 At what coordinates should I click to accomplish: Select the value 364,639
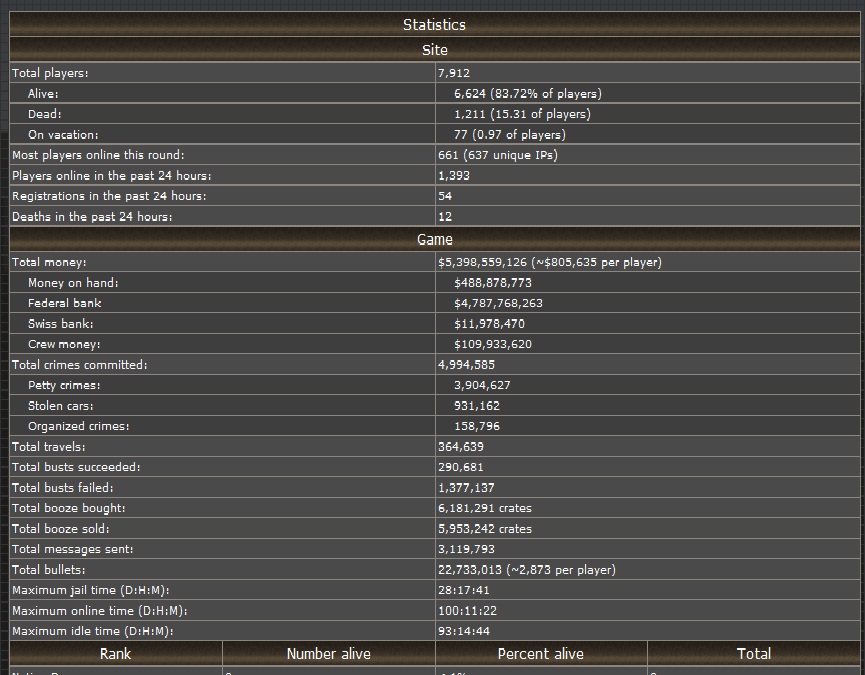[x=461, y=447]
